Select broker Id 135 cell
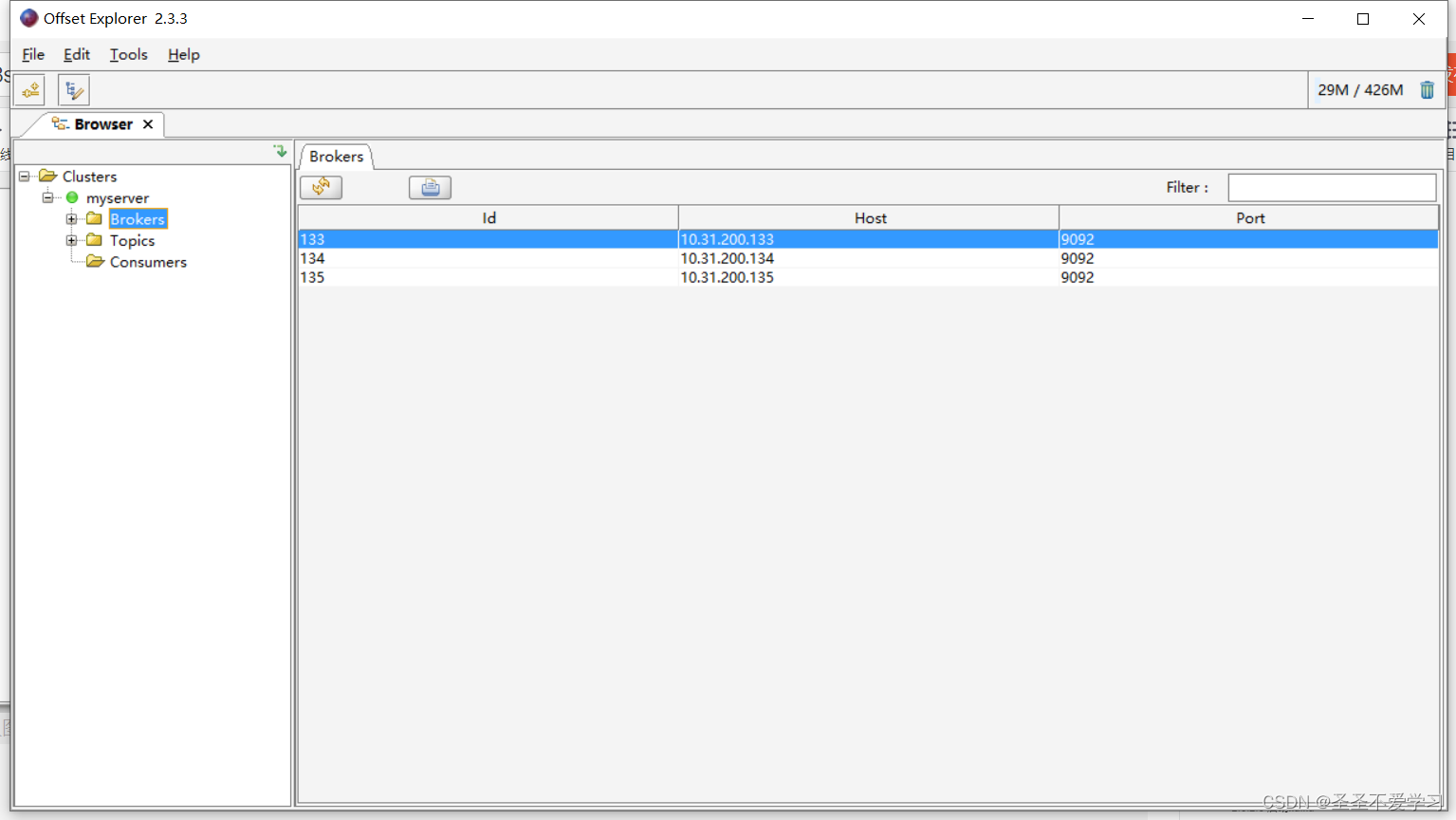Screen dimensions: 1456x820 pyautogui.click(x=488, y=277)
